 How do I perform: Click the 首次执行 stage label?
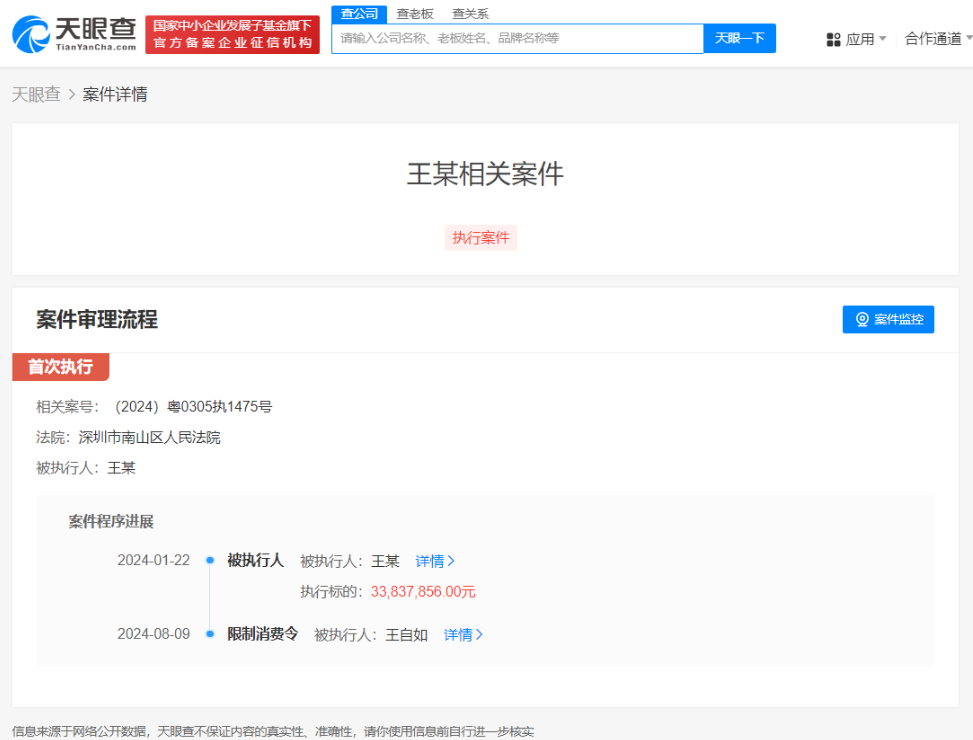click(61, 367)
